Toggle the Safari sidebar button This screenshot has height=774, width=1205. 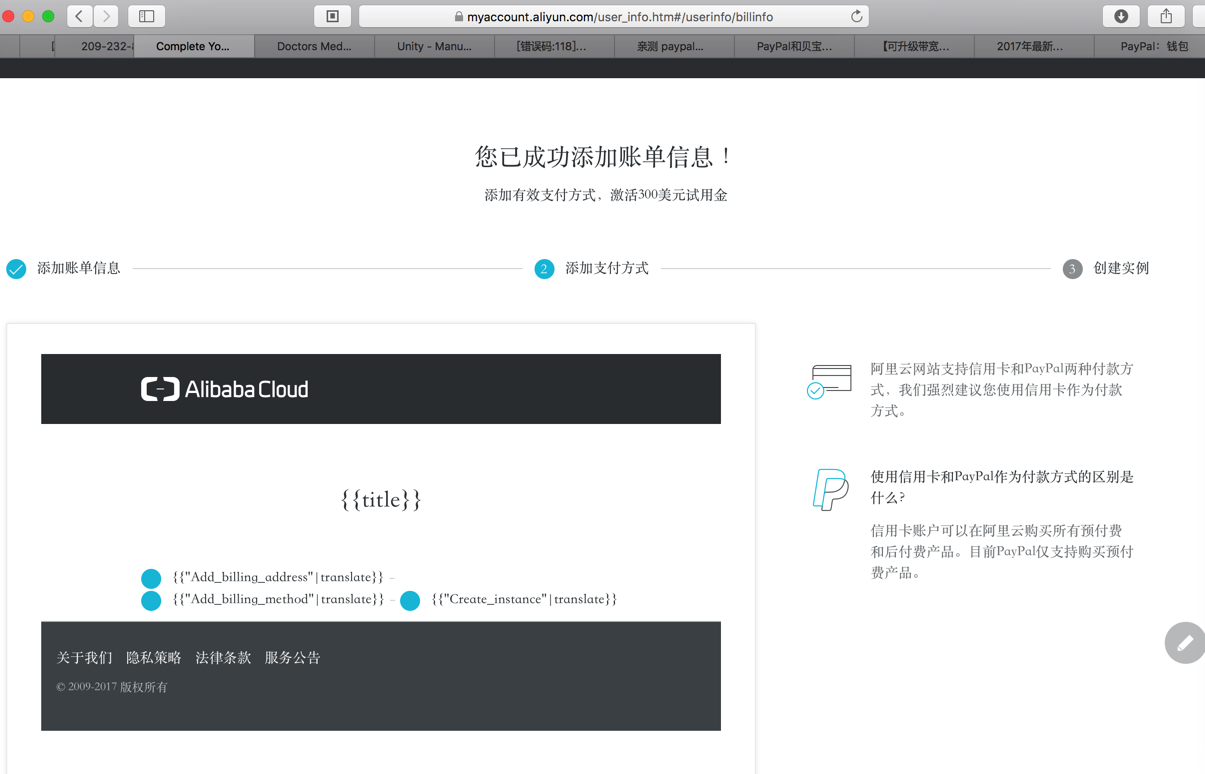[146, 16]
